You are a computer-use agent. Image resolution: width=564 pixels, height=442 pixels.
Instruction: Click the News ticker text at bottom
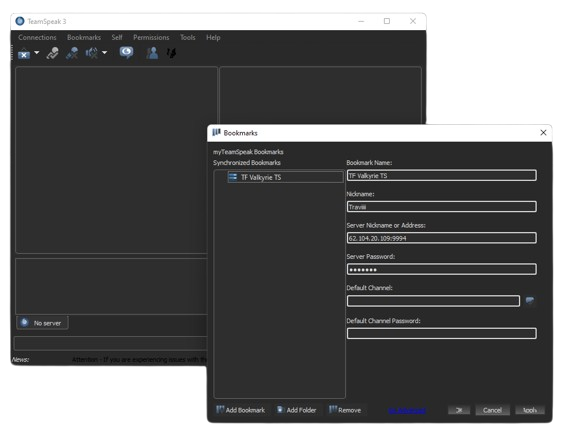click(x=140, y=360)
